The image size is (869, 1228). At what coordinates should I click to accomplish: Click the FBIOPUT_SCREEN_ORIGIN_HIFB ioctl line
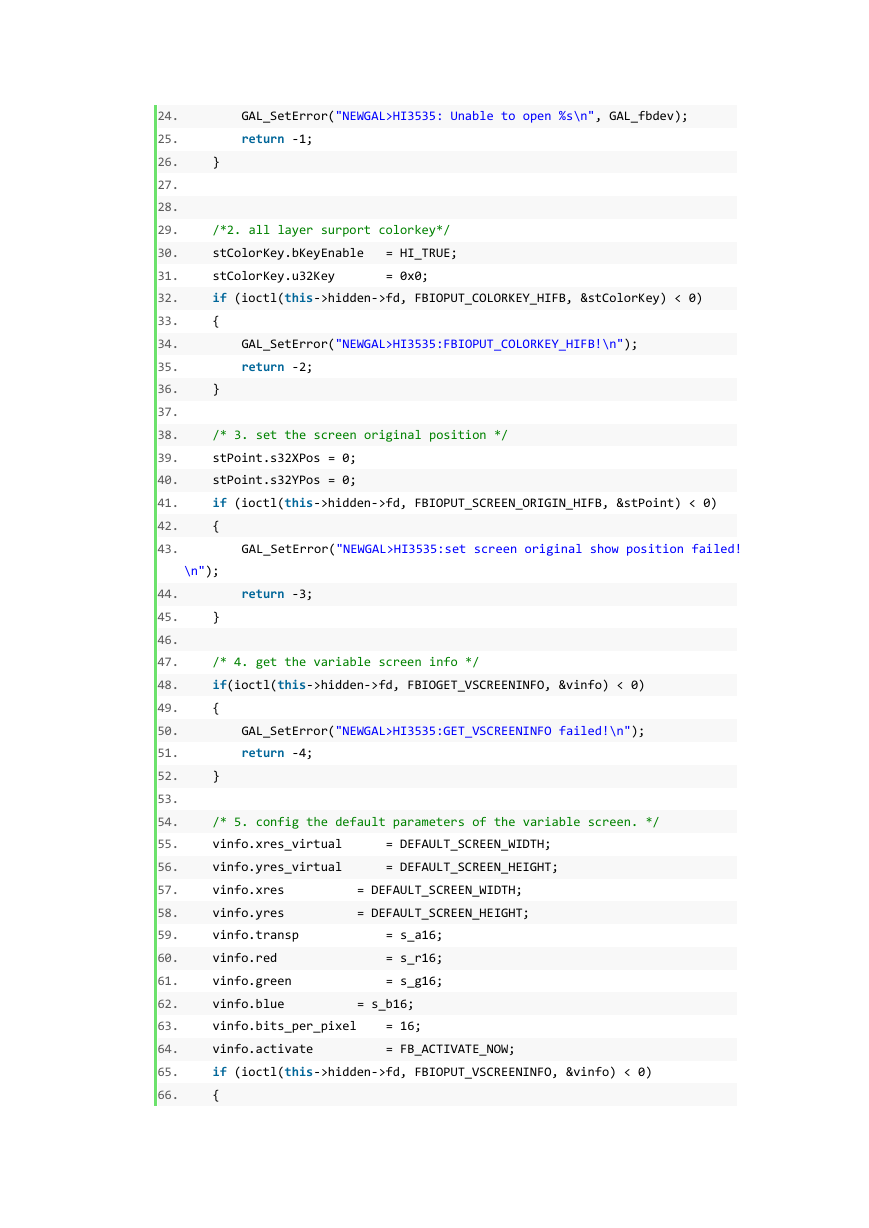point(464,503)
